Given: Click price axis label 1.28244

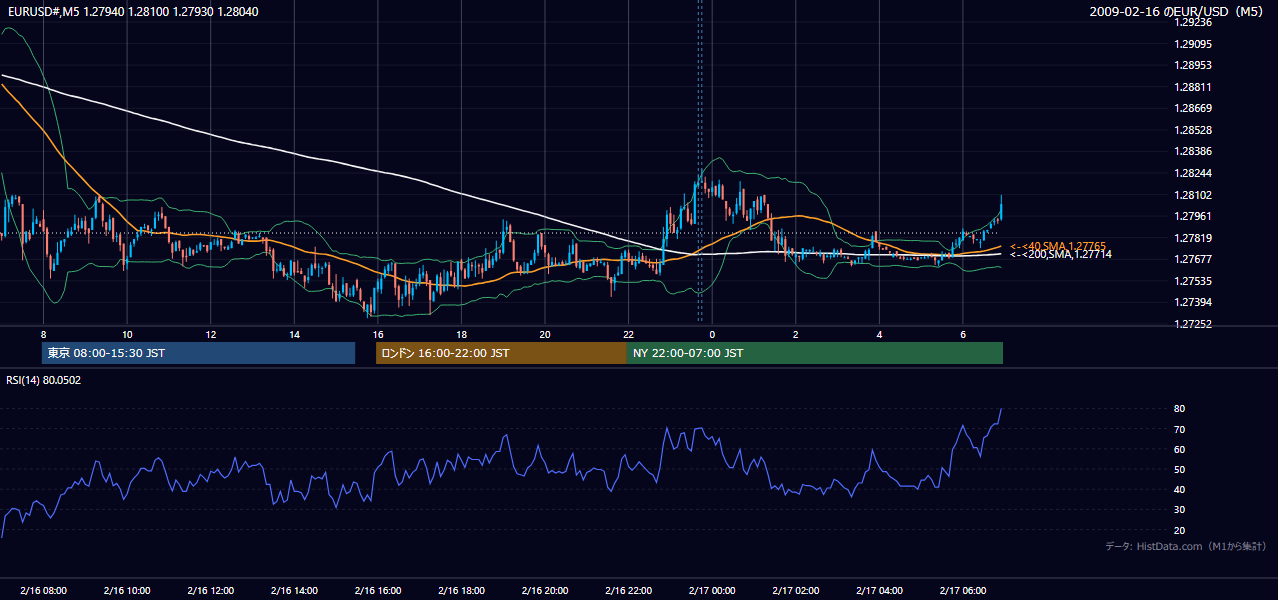Looking at the screenshot, I should [1193, 173].
